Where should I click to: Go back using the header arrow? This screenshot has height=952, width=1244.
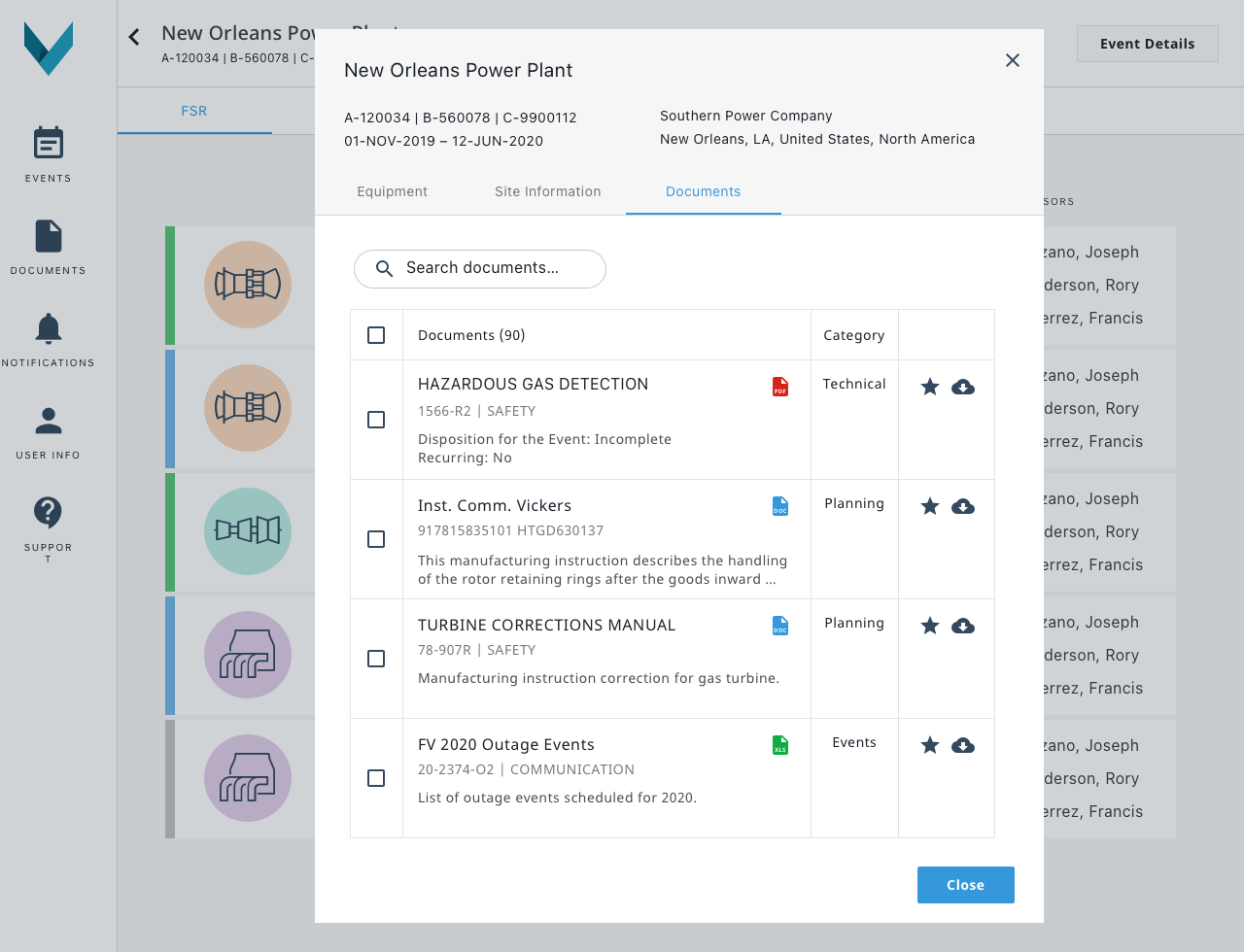click(134, 37)
